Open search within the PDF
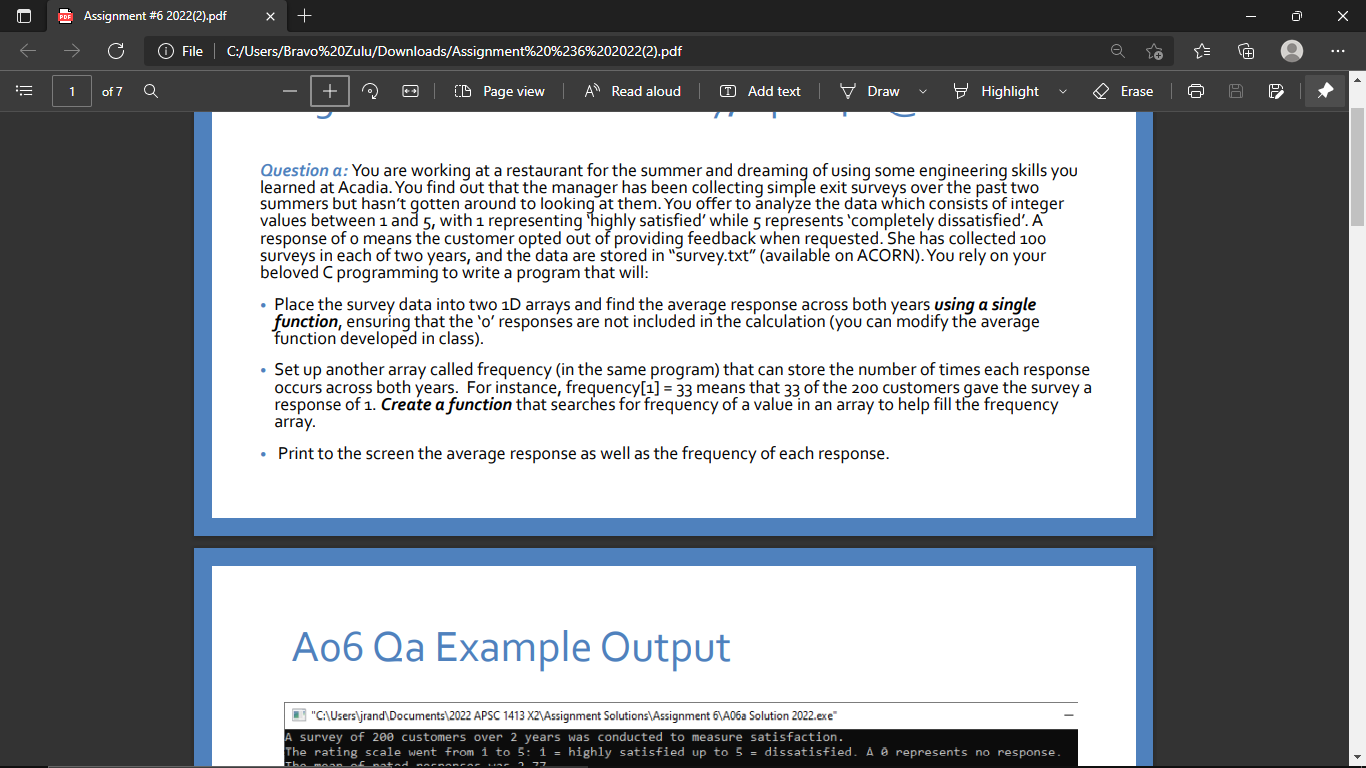The width and height of the screenshot is (1366, 768). [x=150, y=91]
